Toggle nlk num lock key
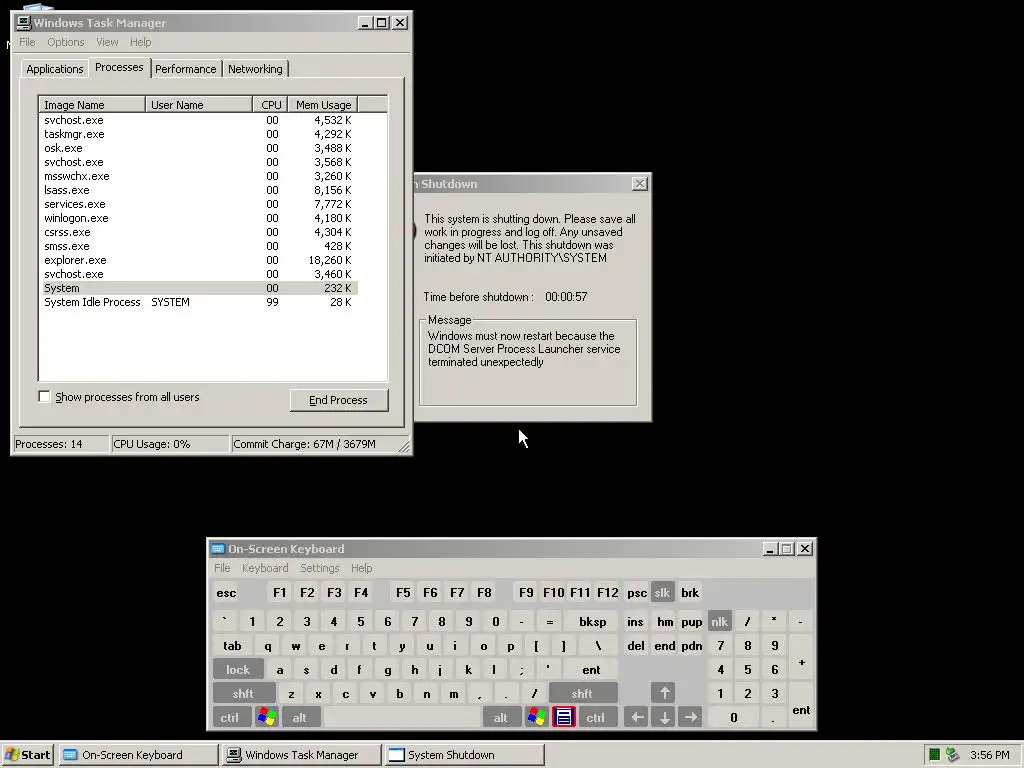 tap(719, 622)
